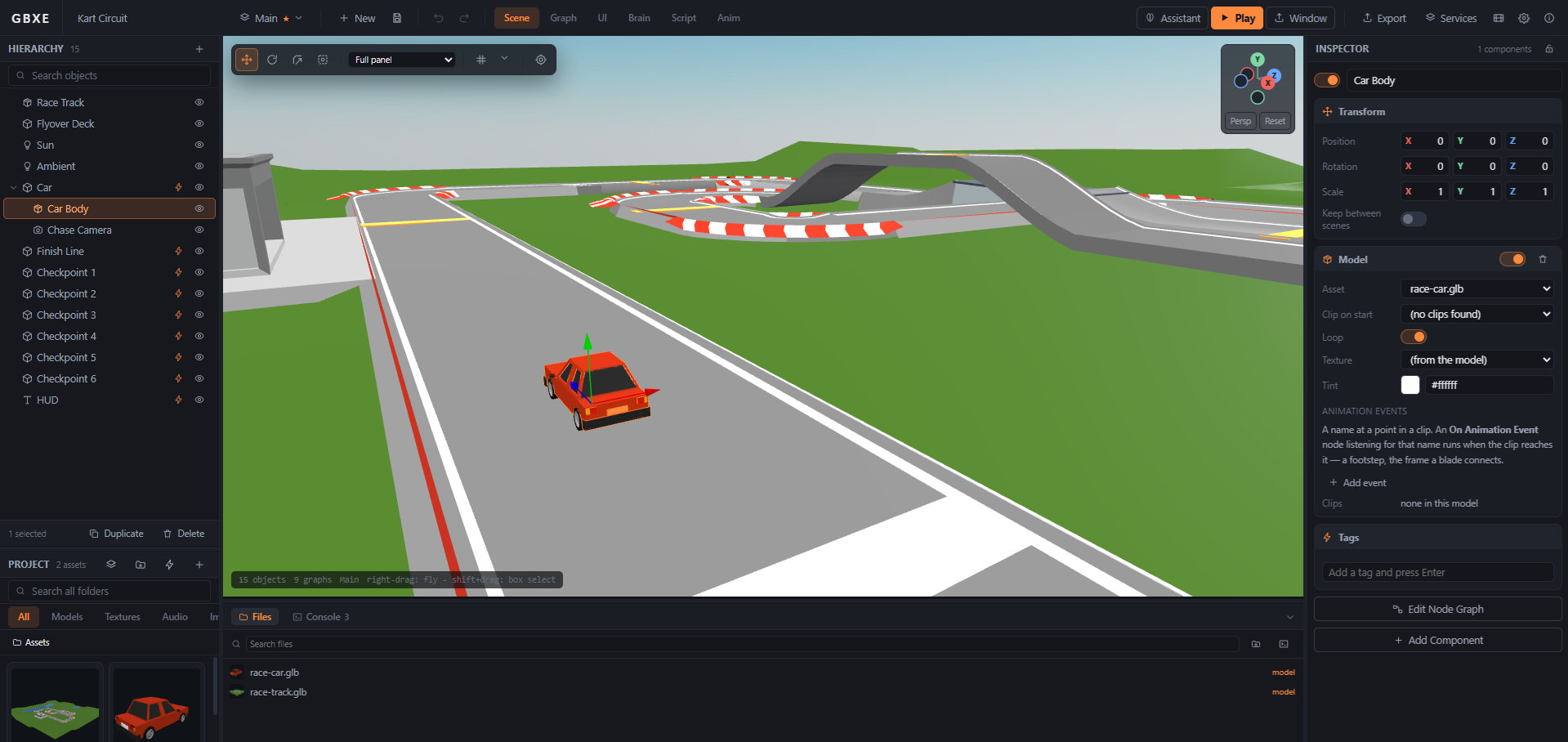This screenshot has width=1568, height=742.
Task: Click the Play button
Action: pyautogui.click(x=1237, y=18)
